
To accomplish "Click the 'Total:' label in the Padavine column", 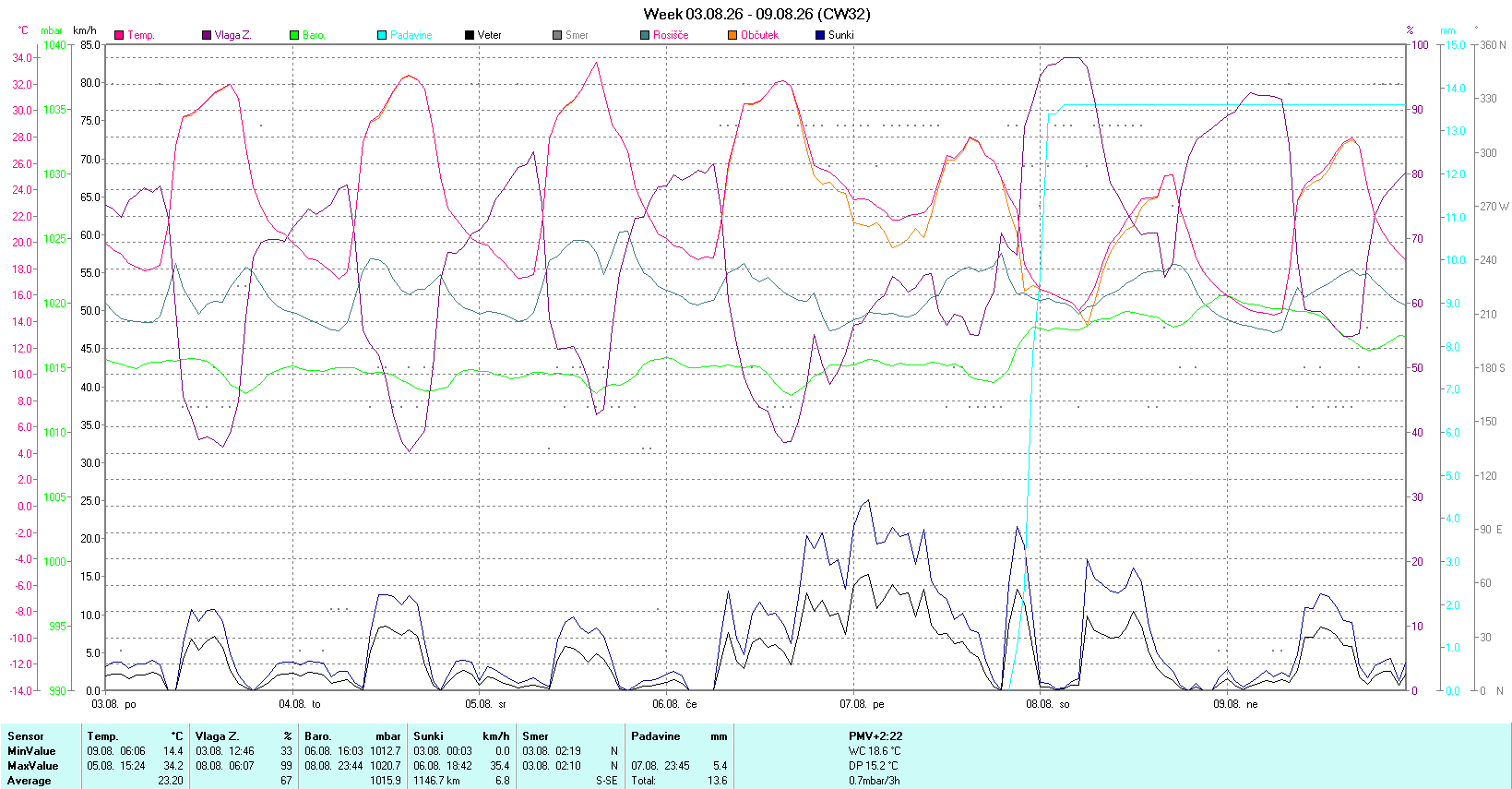I will (x=644, y=781).
